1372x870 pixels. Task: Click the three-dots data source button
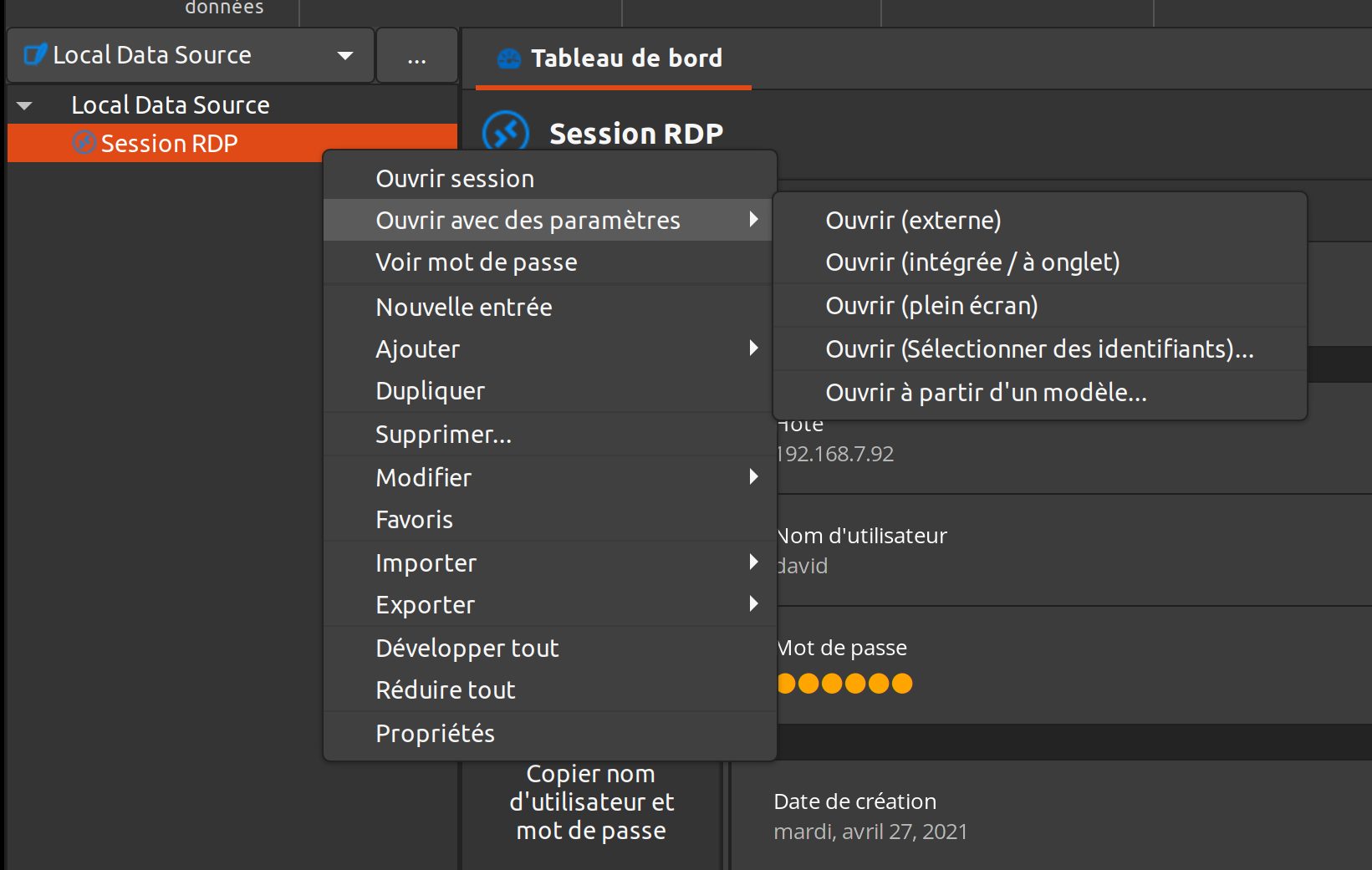[x=416, y=56]
